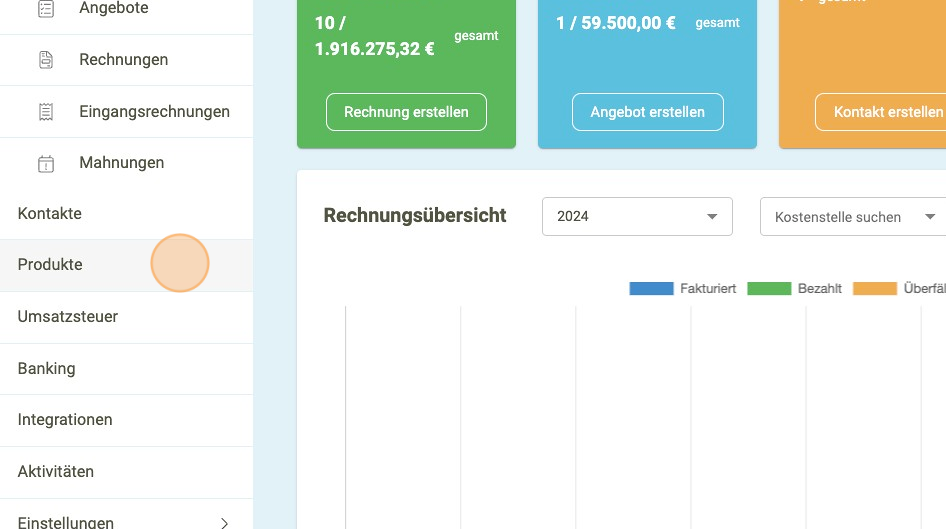Select Produkte in the sidebar
Viewport: 946px width, 529px height.
point(126,265)
